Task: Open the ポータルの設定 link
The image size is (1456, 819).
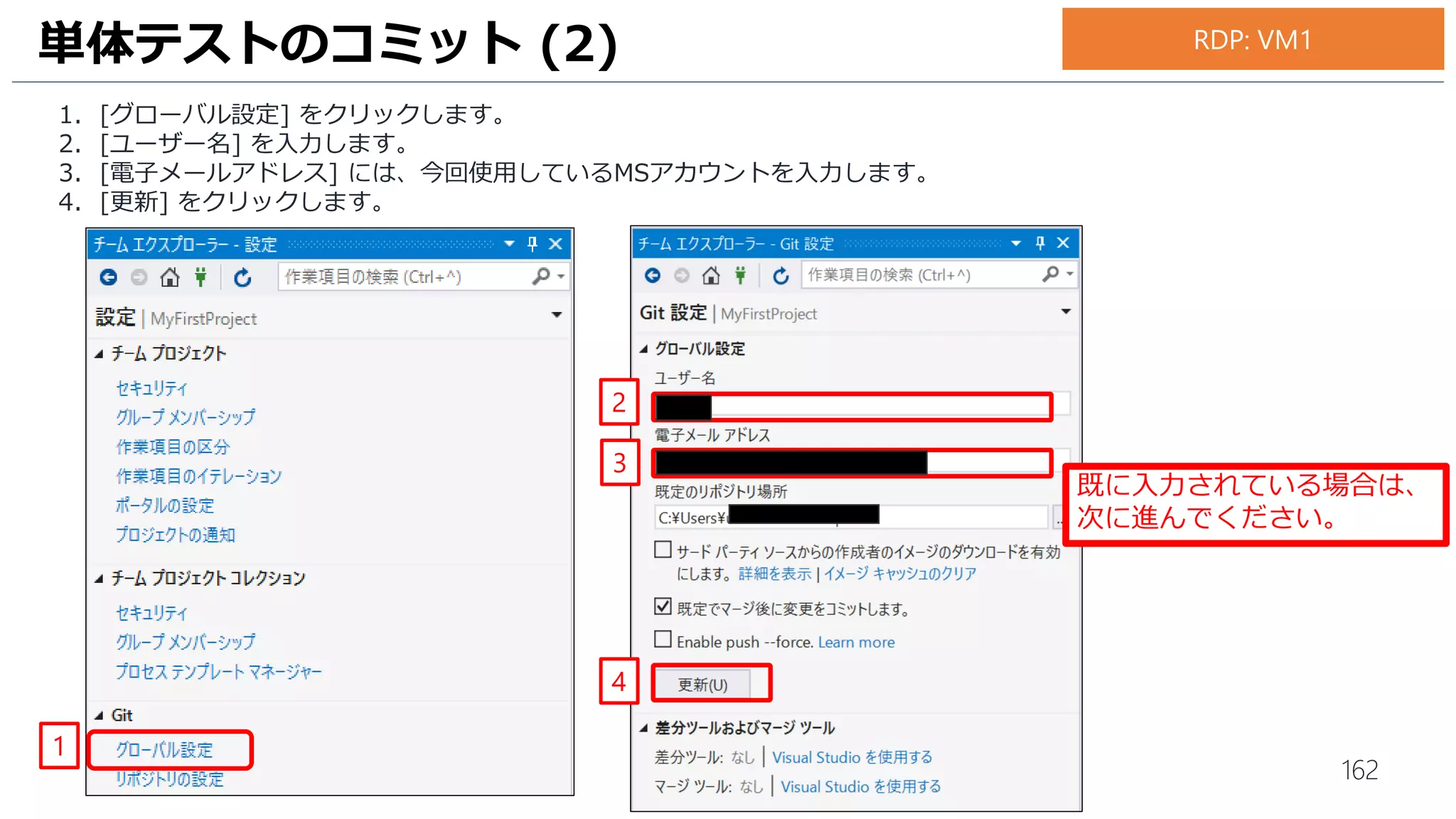Action: pos(165,505)
